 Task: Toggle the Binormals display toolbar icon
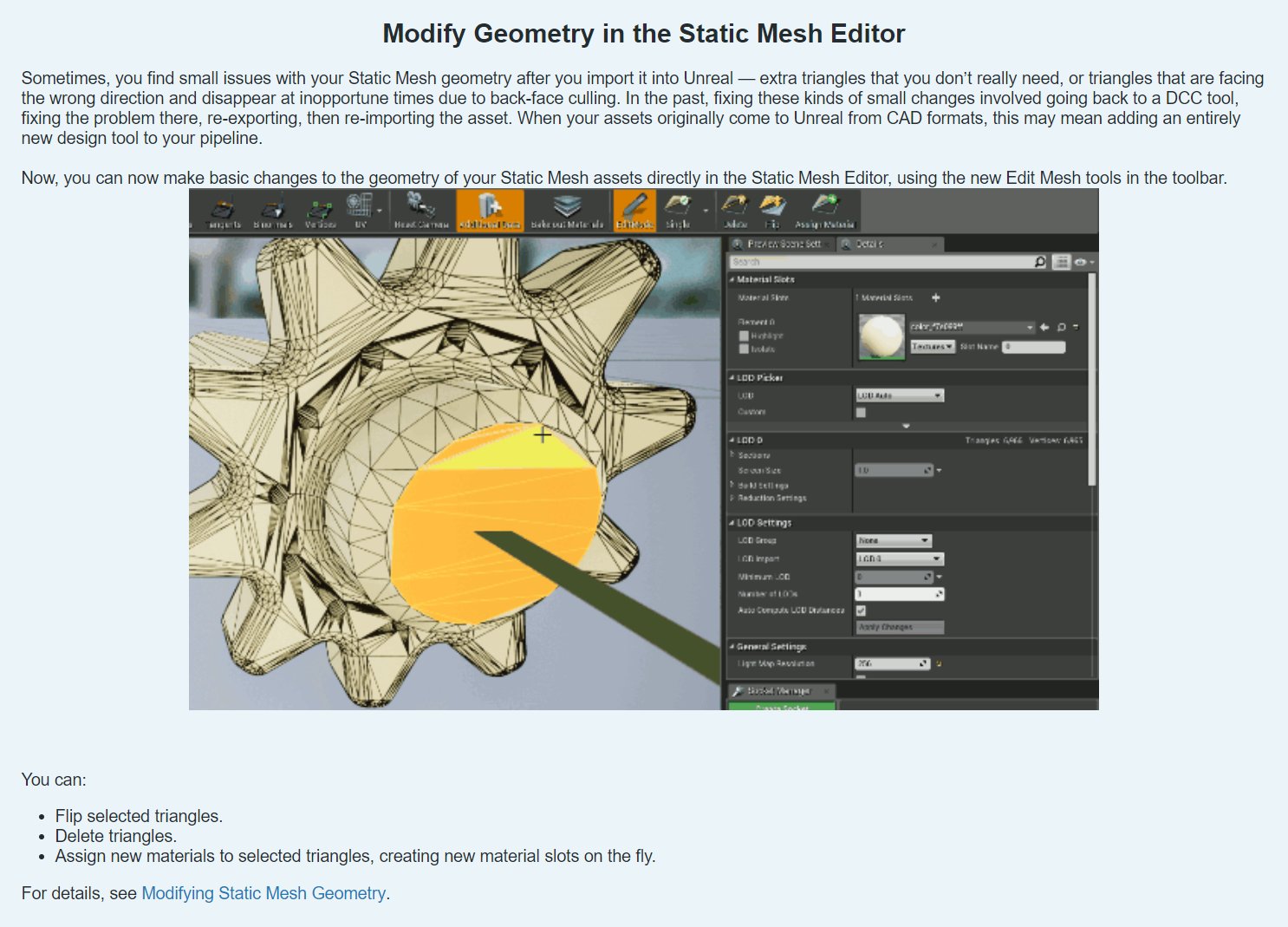[x=272, y=212]
